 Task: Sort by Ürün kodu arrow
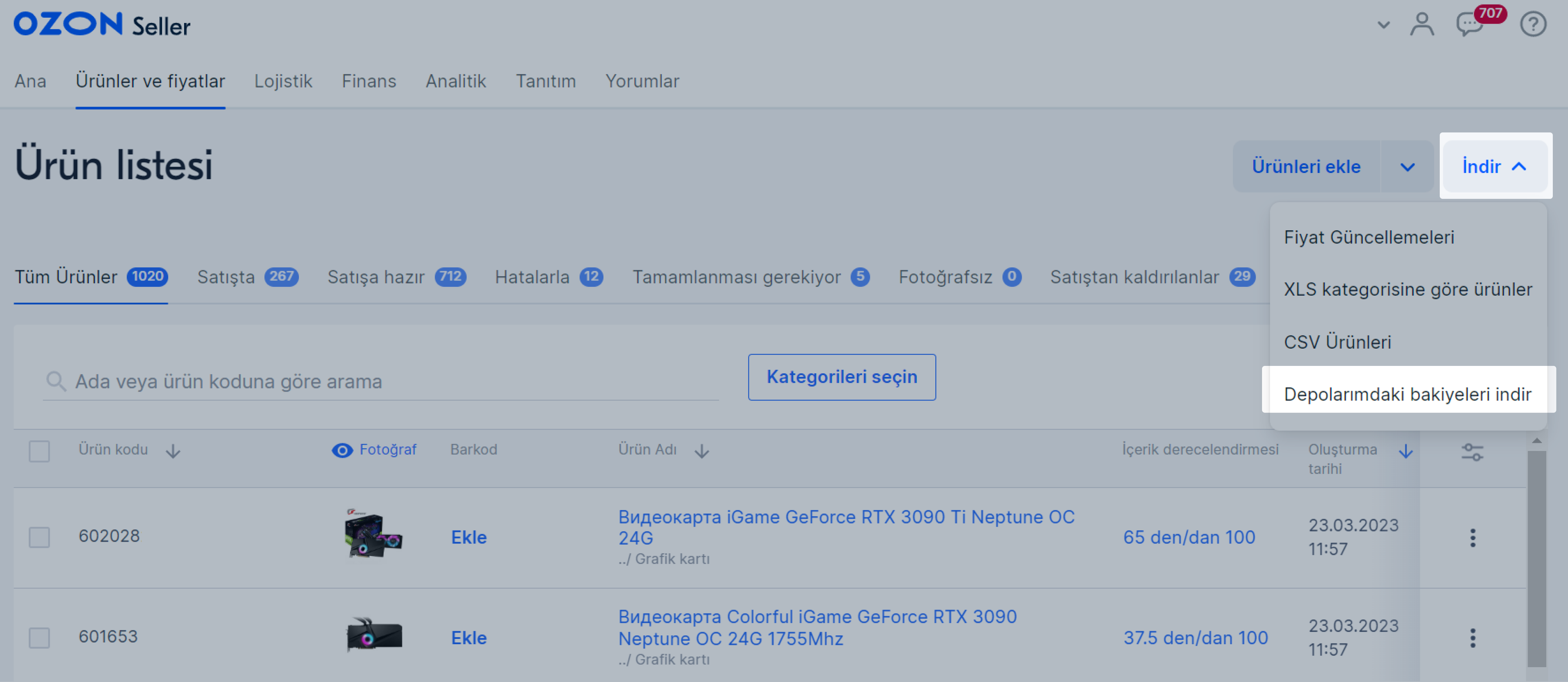pos(173,451)
